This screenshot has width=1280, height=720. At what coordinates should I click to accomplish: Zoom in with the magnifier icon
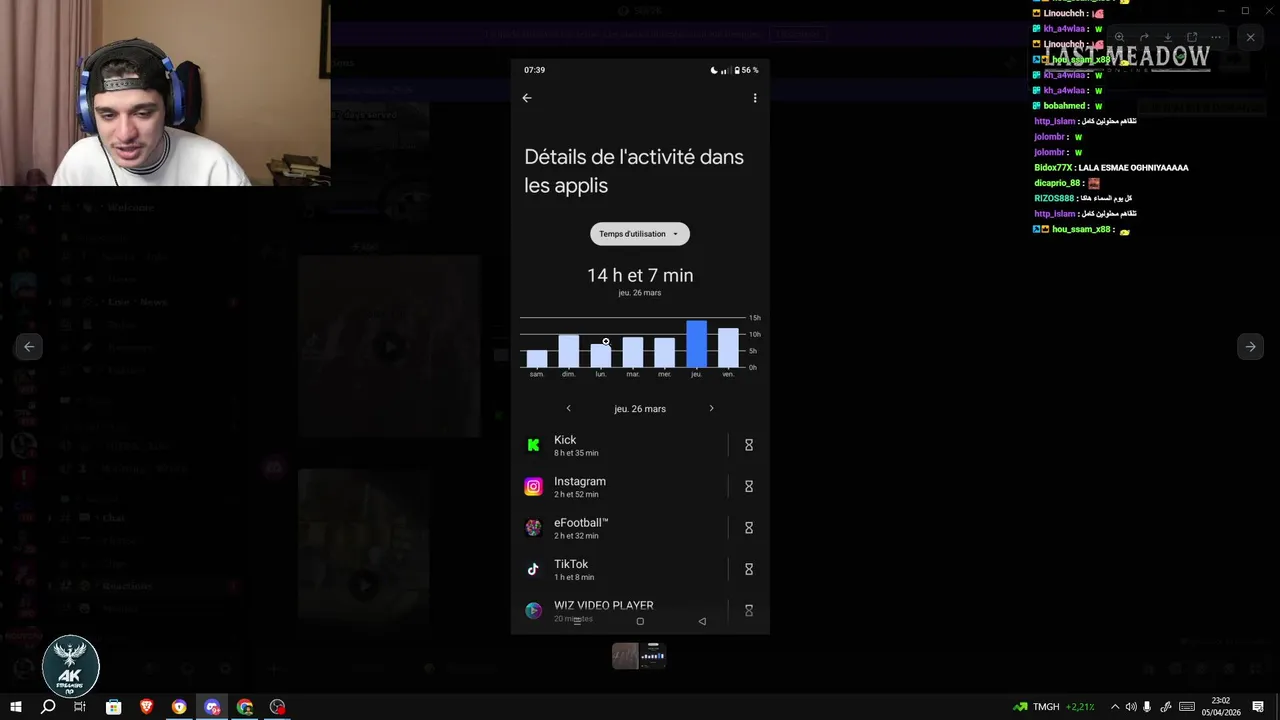[x=1119, y=37]
